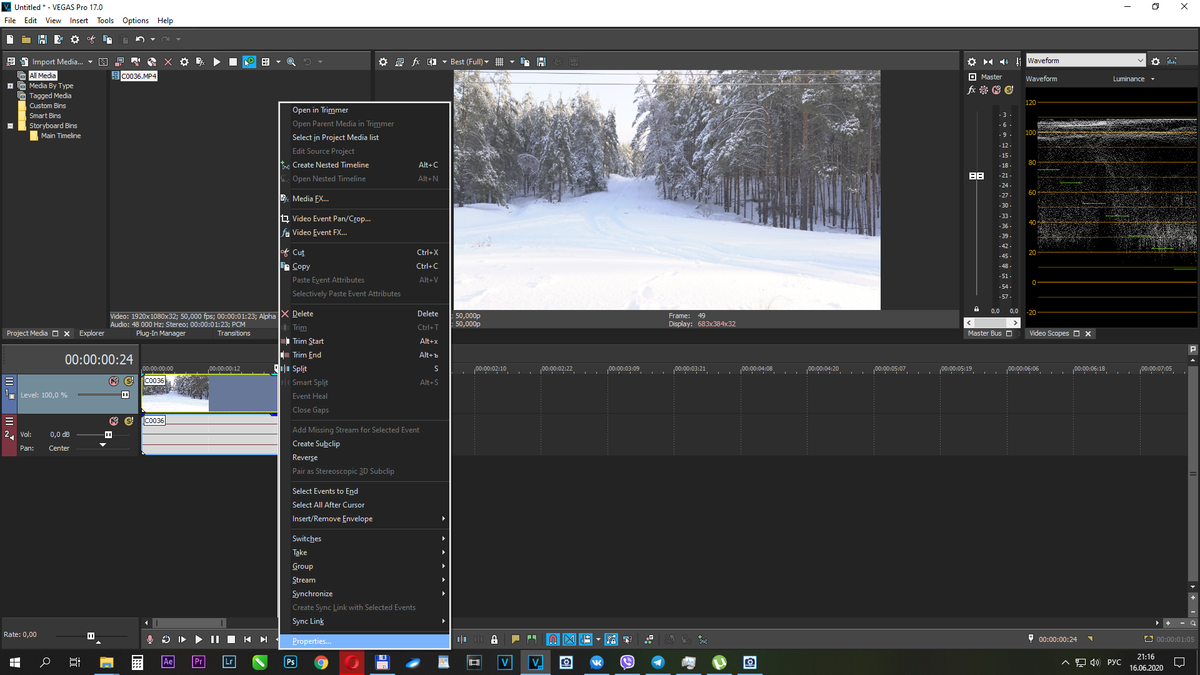Image resolution: width=1200 pixels, height=675 pixels.
Task: Open Video Scopes settings gear icon
Action: pyautogui.click(x=1155, y=62)
